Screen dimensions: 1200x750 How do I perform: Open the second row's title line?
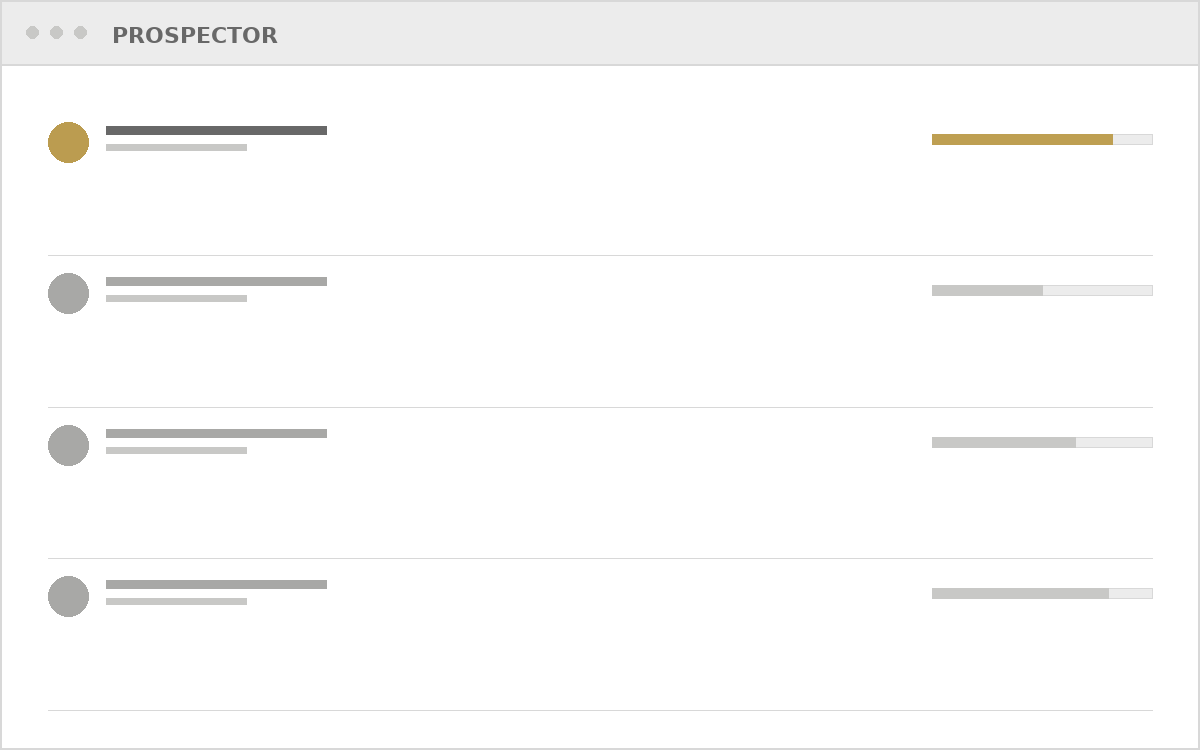(x=216, y=281)
